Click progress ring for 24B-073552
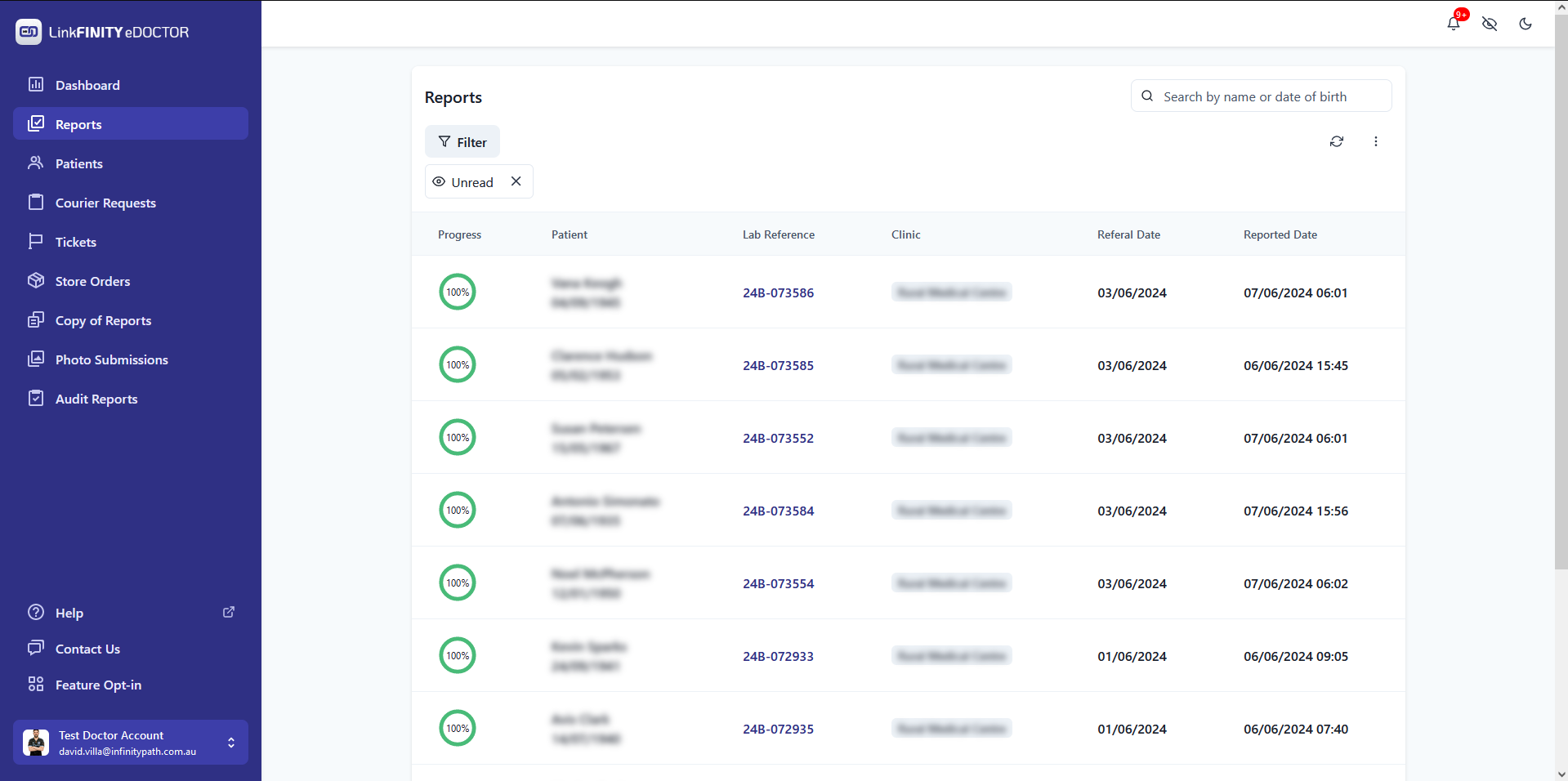This screenshot has height=781, width=1568. 458,437
